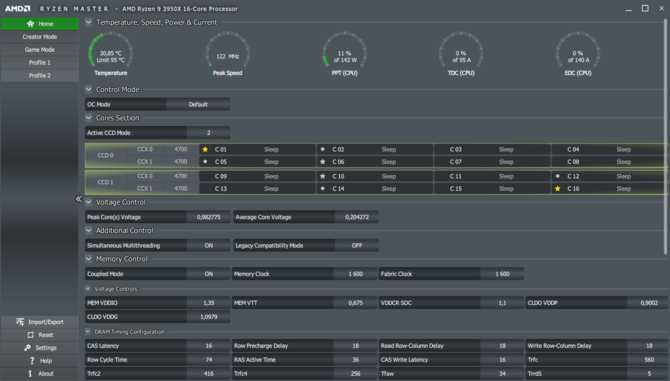This screenshot has height=381, width=670.
Task: Collapse the Additional Control section
Action: (88, 230)
